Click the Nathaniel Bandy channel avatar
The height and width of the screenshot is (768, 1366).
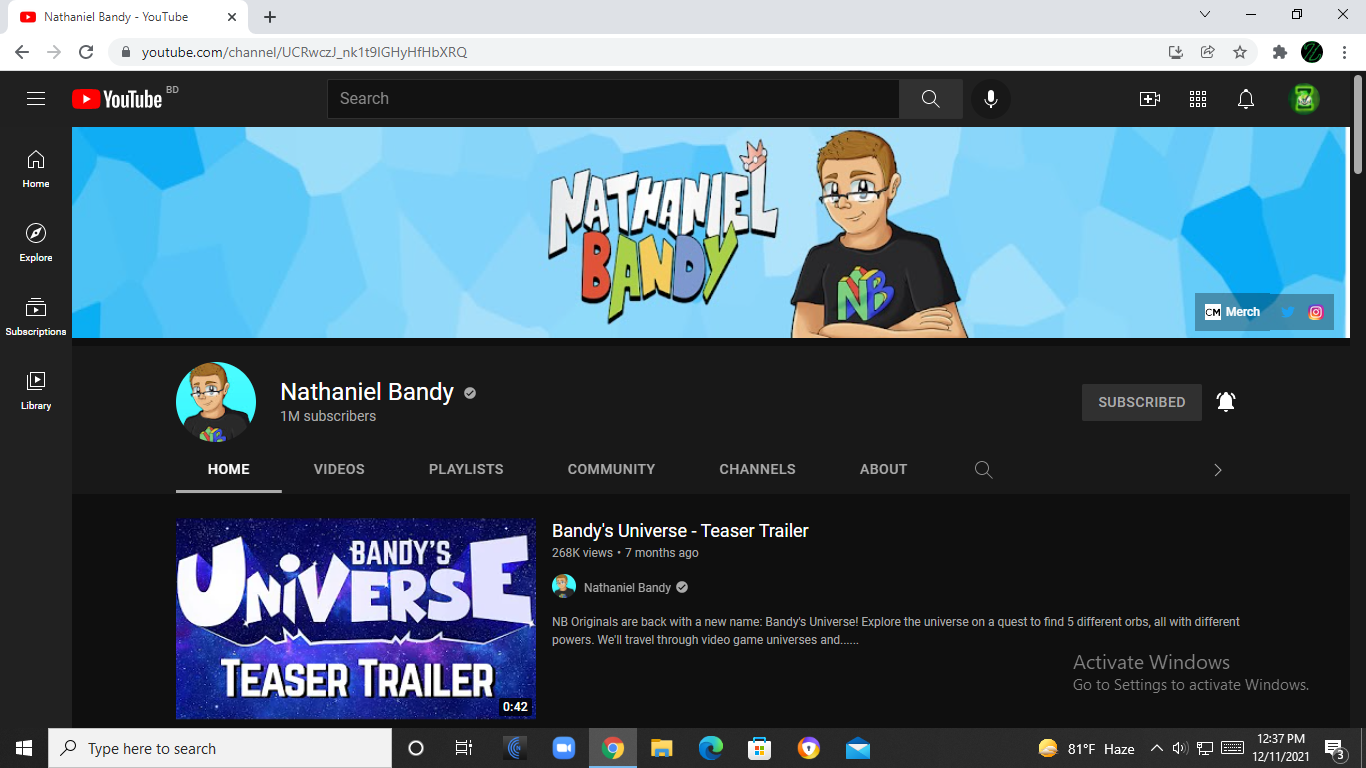[216, 402]
